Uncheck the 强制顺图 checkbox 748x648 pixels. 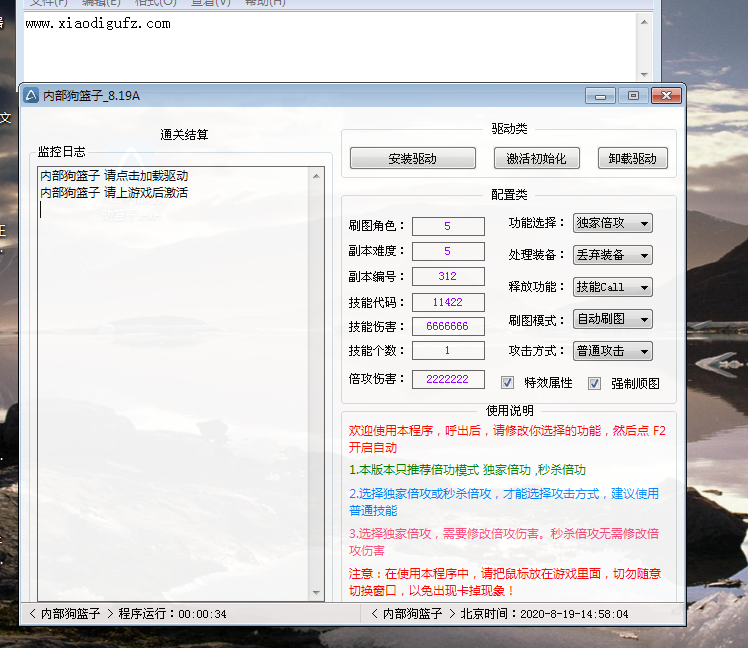click(x=594, y=383)
